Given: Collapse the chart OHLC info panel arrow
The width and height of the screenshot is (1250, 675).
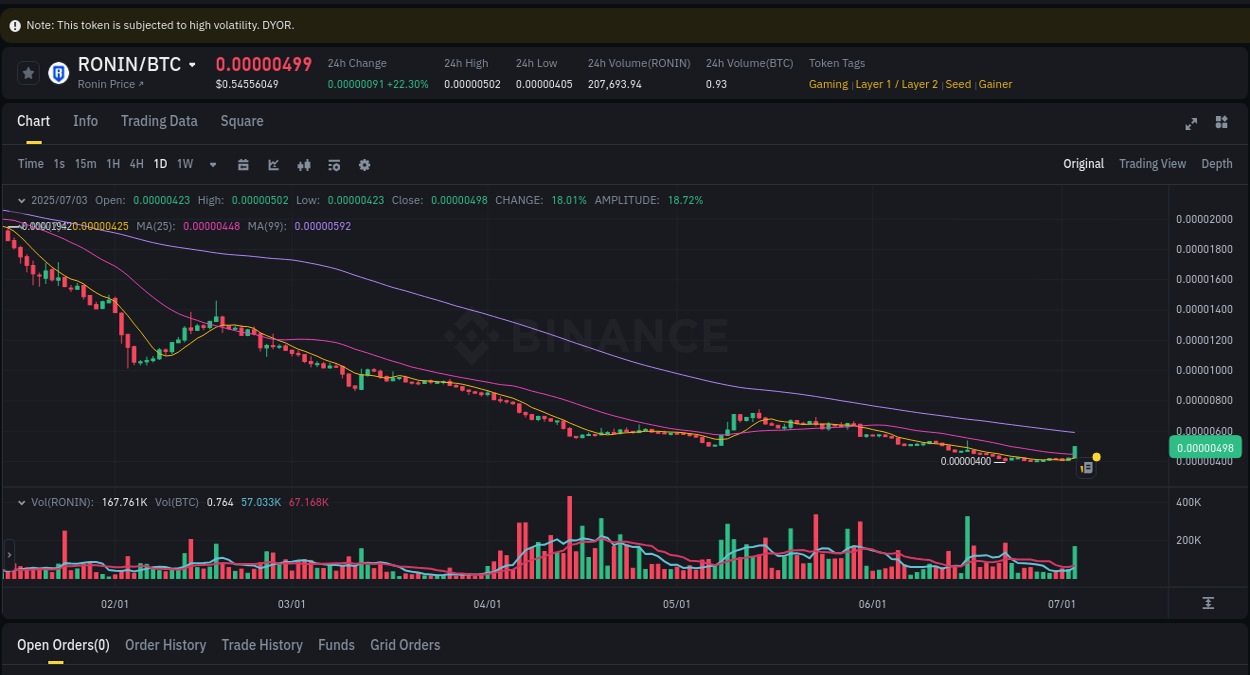Looking at the screenshot, I should (21, 200).
